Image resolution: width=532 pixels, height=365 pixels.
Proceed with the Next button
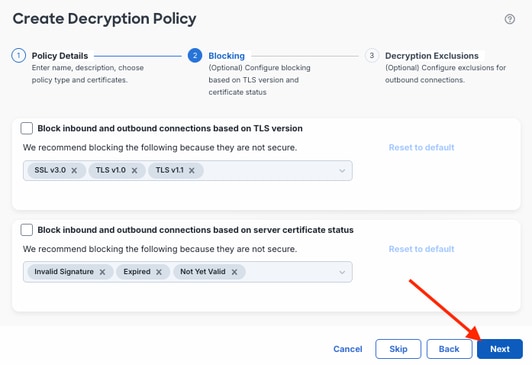click(x=500, y=349)
